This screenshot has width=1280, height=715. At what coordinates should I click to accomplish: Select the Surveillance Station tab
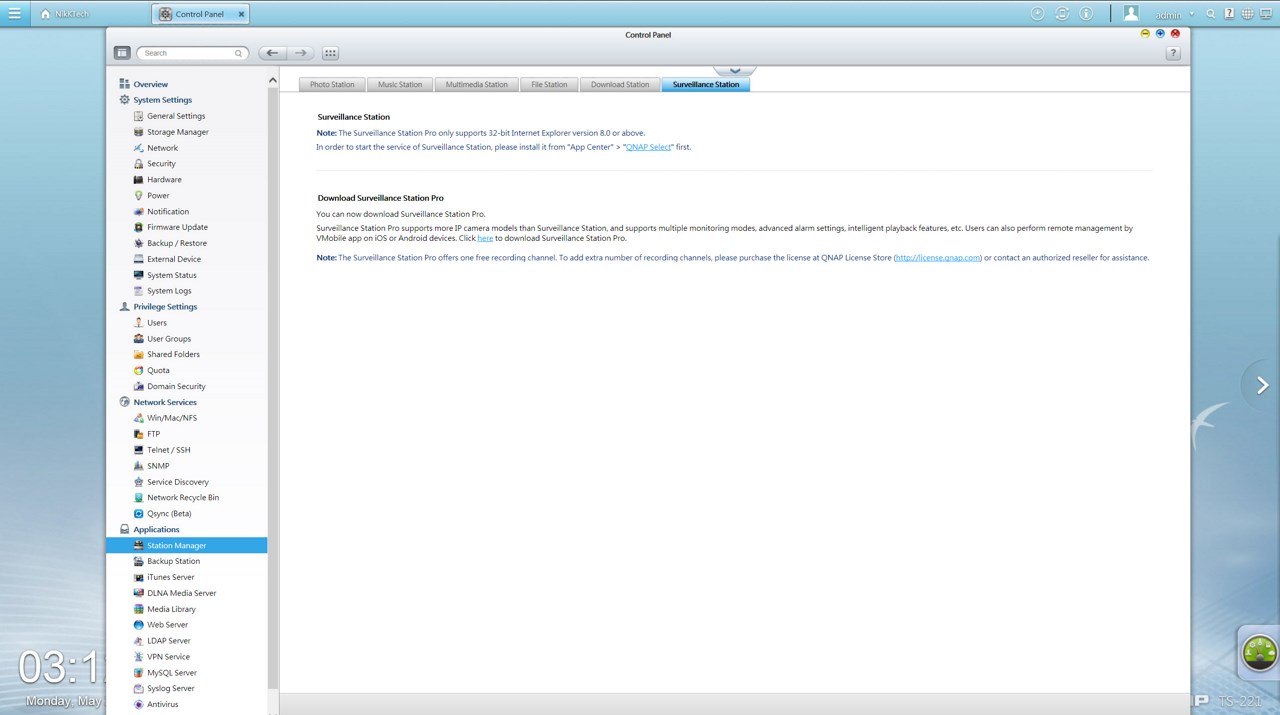(706, 84)
